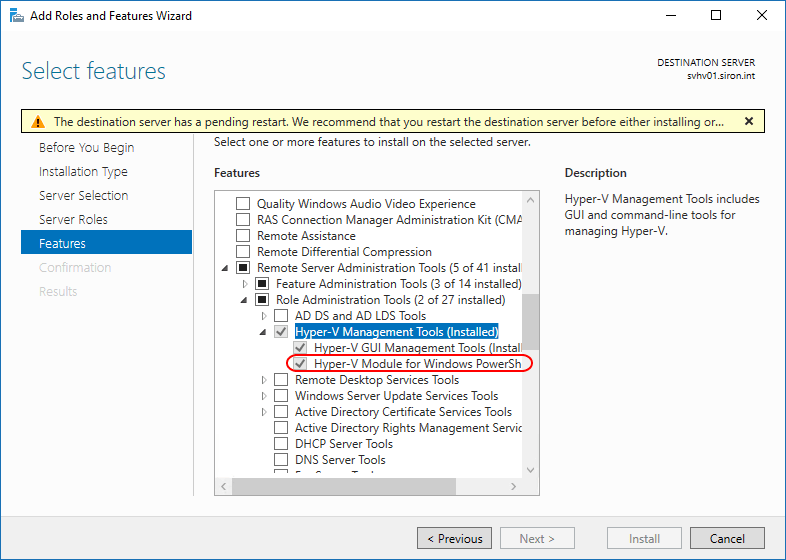Switch to Server Roles step

73,220
